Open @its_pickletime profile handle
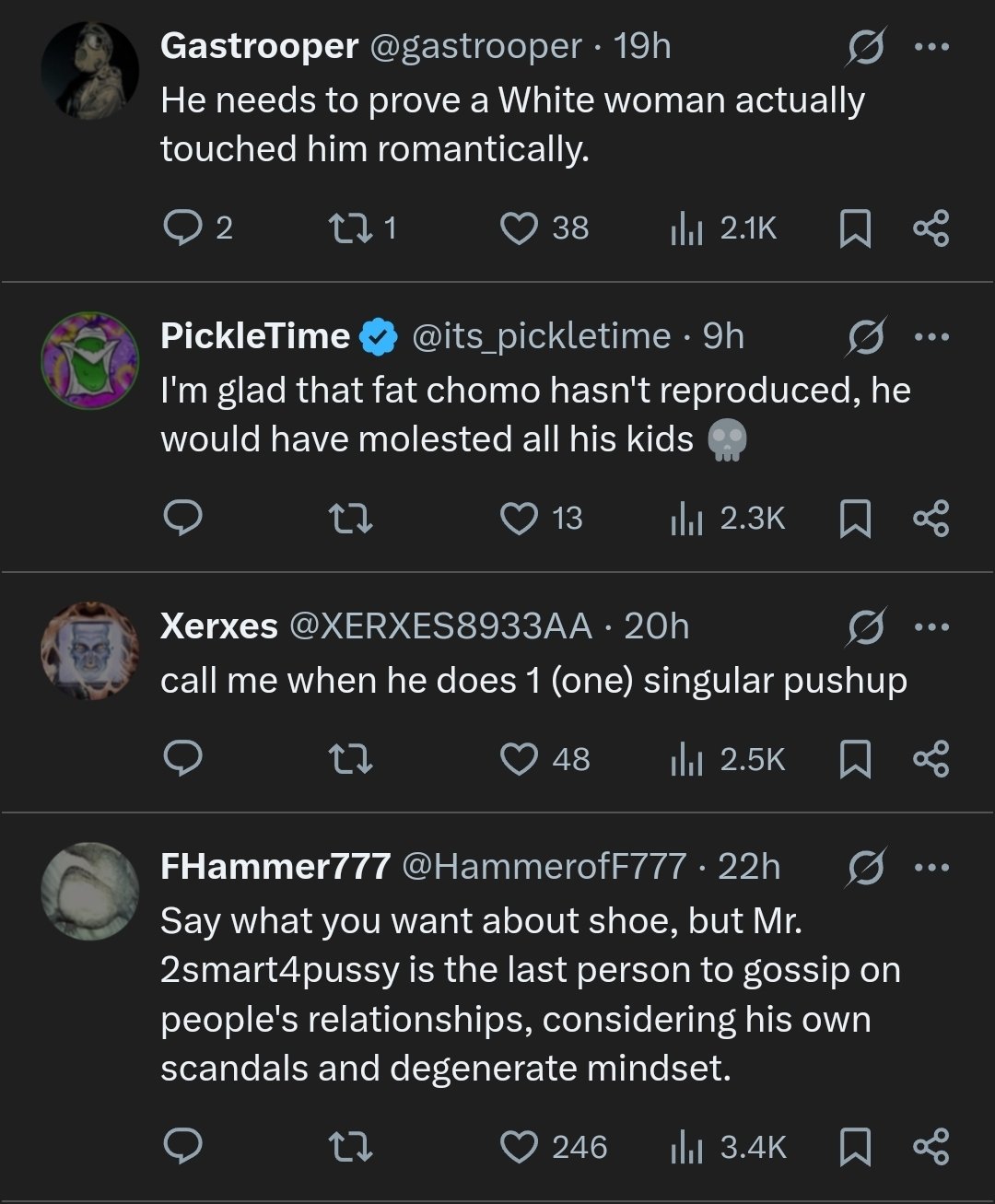The image size is (995, 1204). click(x=541, y=336)
